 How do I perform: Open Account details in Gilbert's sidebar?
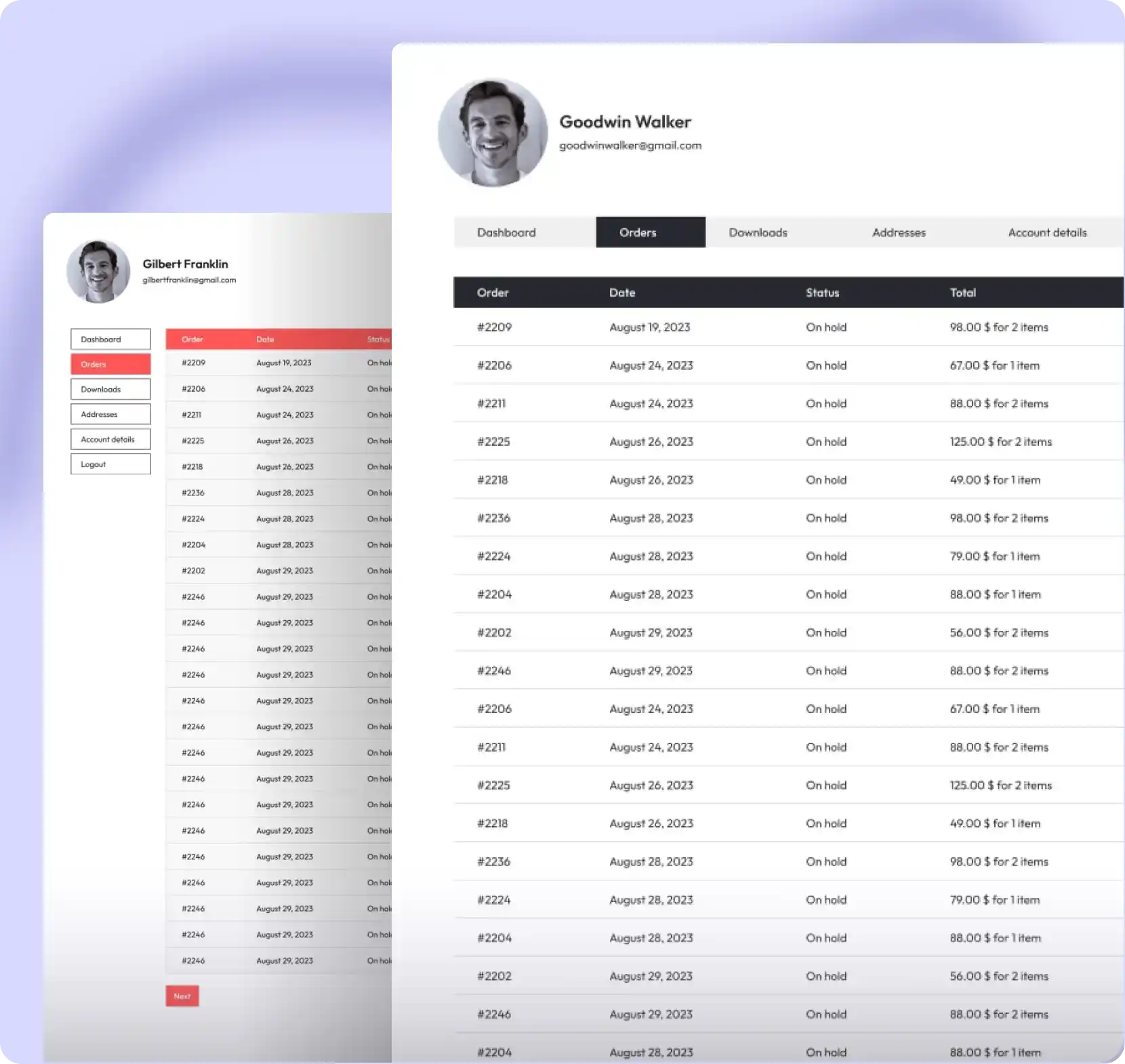pyautogui.click(x=110, y=439)
